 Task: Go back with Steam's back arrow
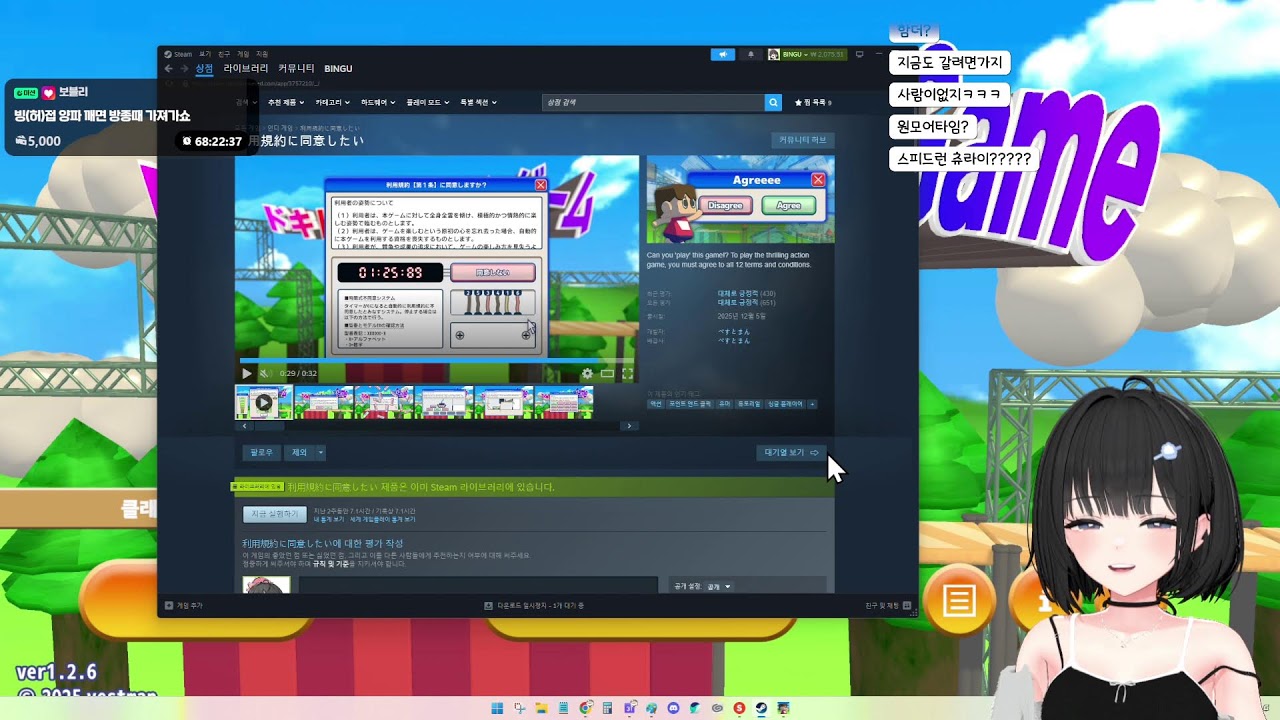[169, 69]
